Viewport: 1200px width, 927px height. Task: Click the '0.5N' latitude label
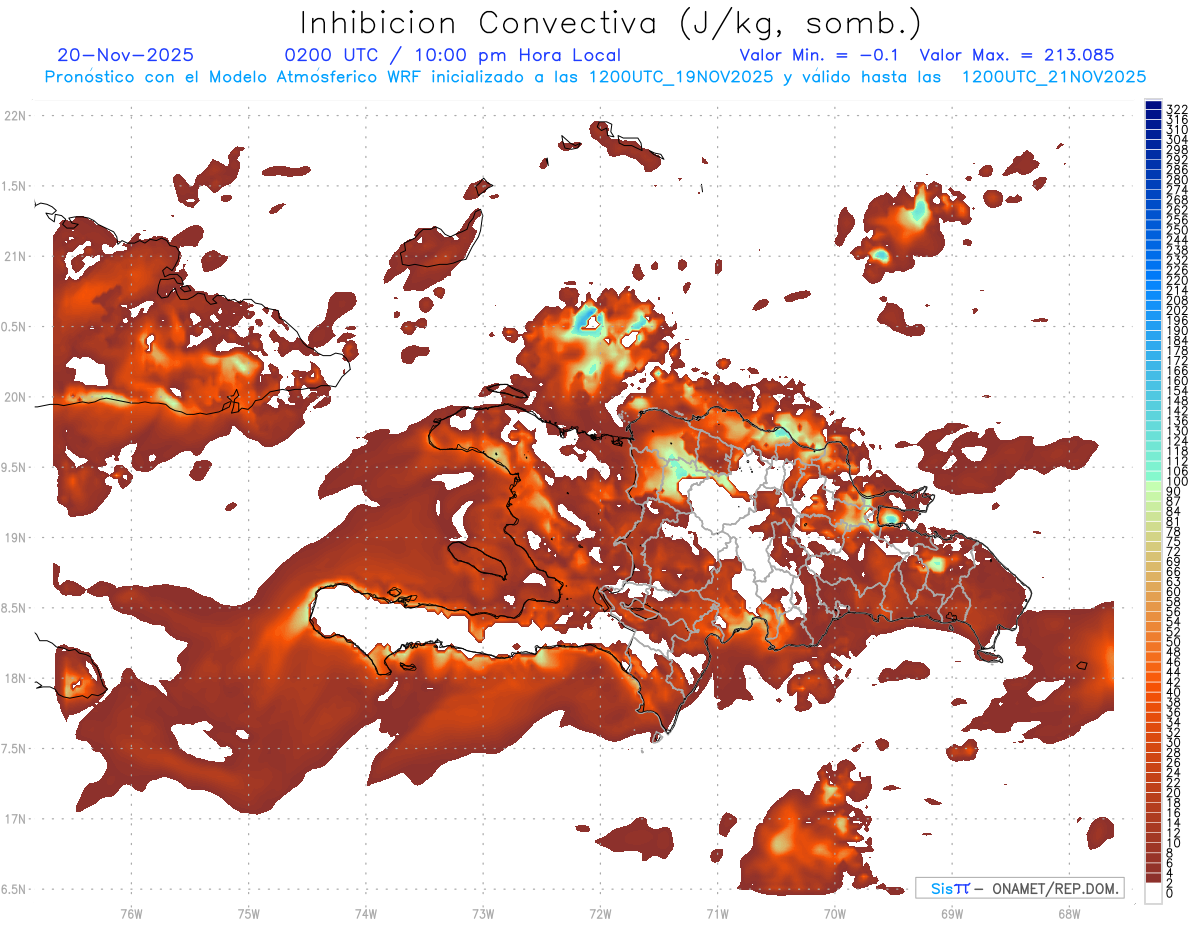pos(15,327)
